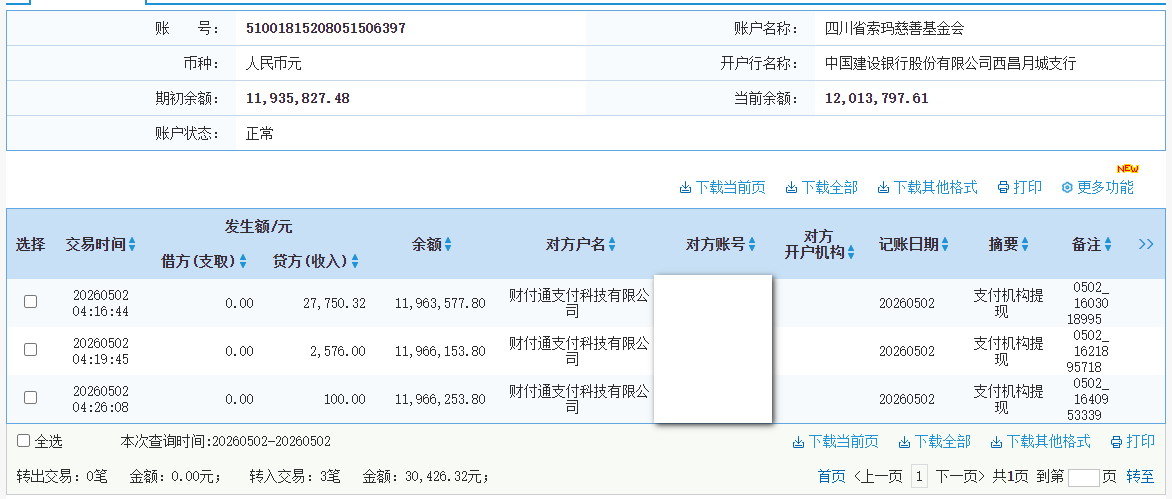Click the balance 11,963,577.80 cell
Screen dimensions: 1172x499
[x=440, y=303]
